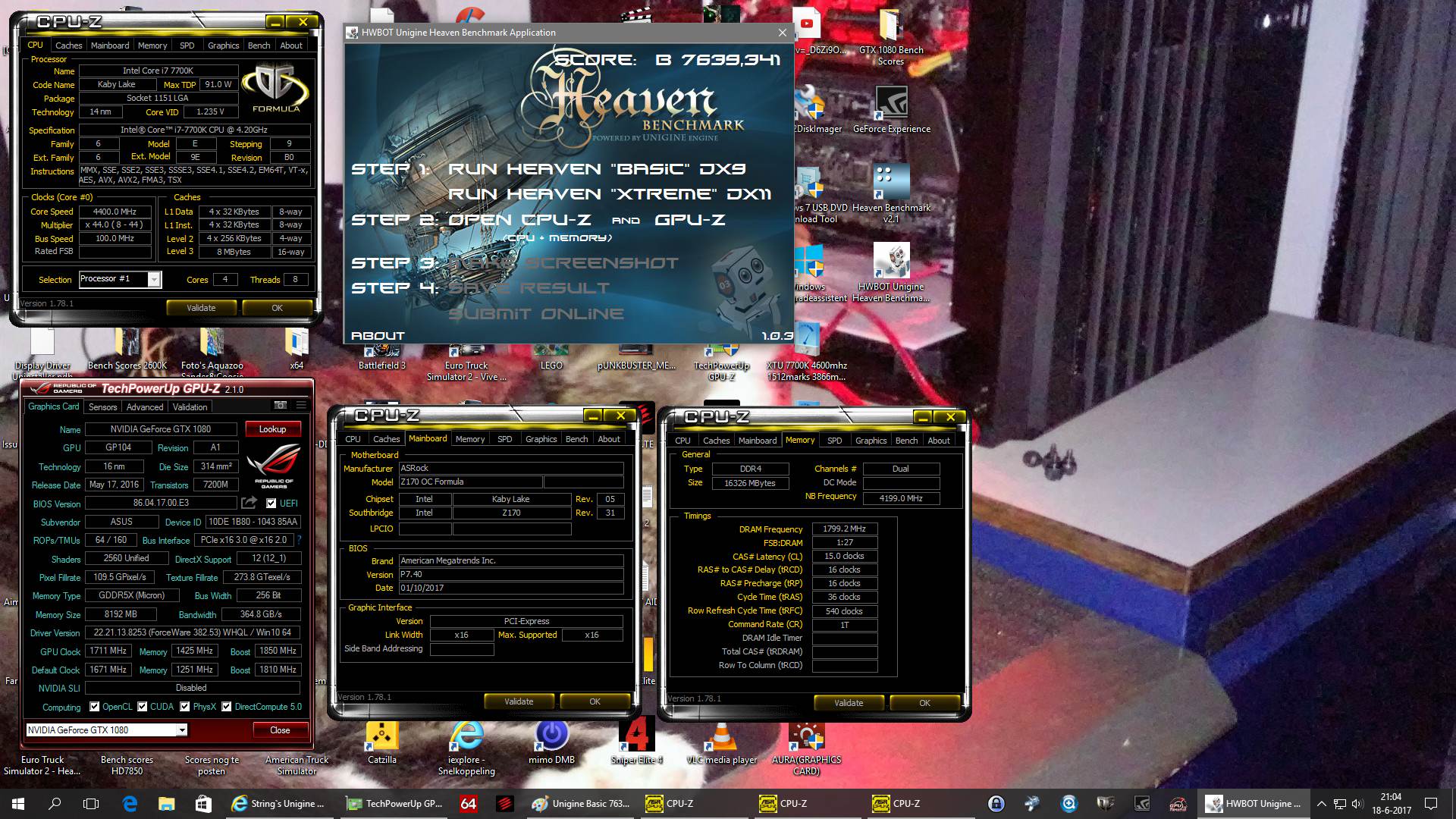
Task: Open HWBOT Unigine Heaven Benchmark desktop shortcut
Action: tap(892, 273)
